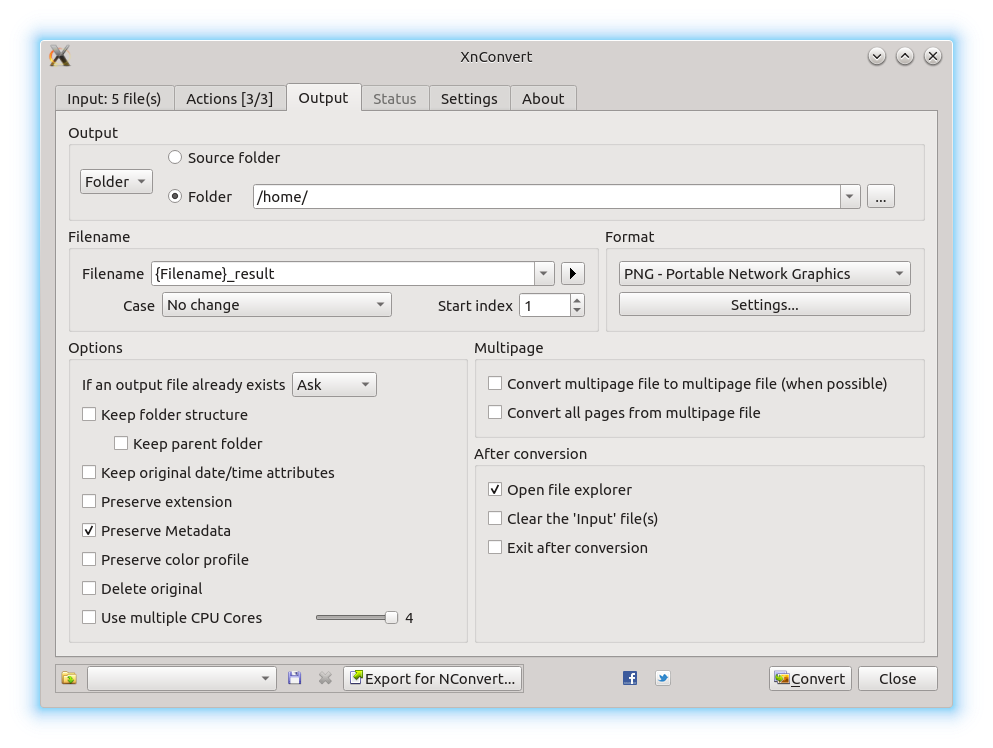Toggle Keep original date/time attributes
The image size is (993, 748).
click(x=89, y=472)
